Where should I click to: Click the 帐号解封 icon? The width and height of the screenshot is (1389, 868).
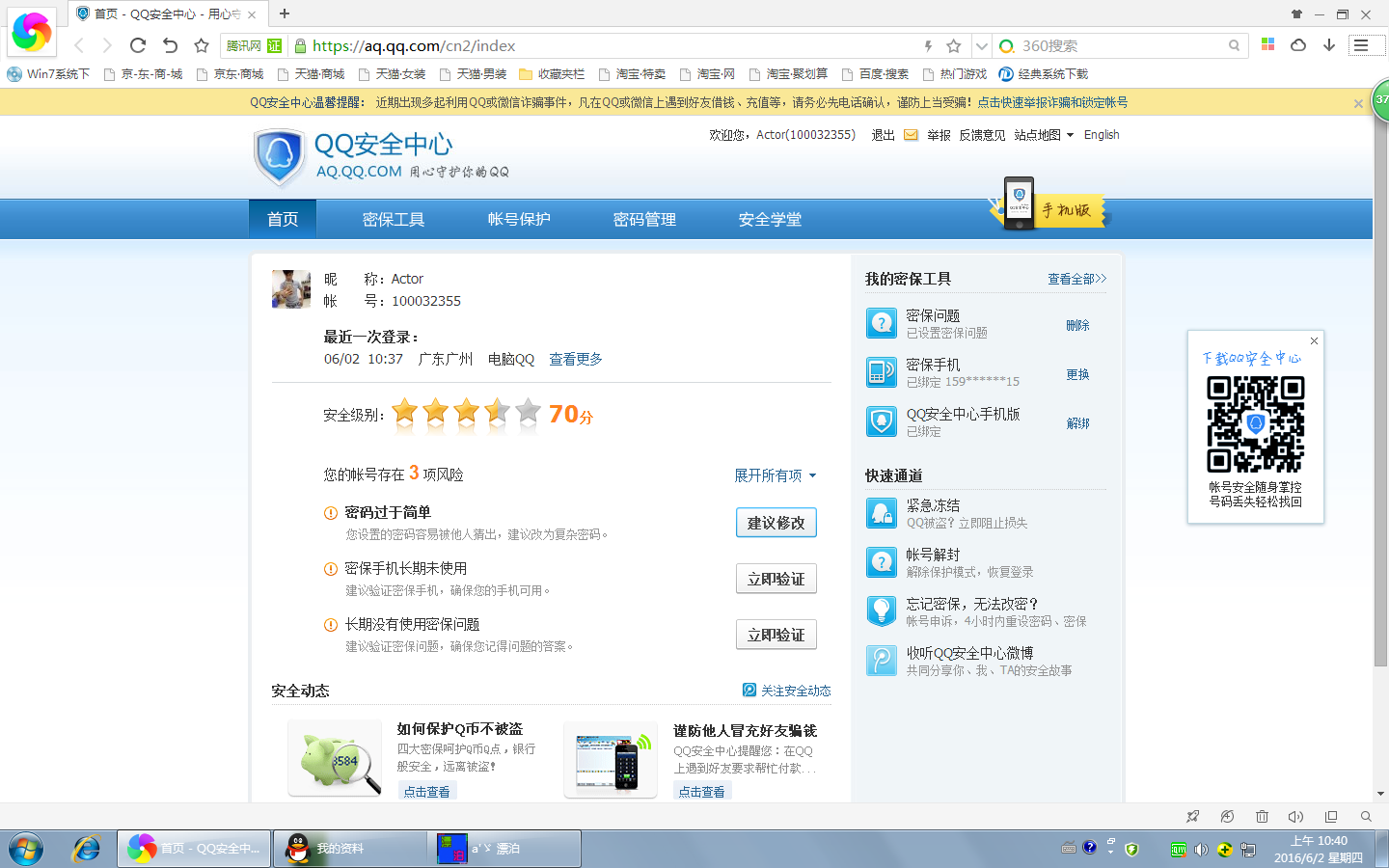(x=882, y=562)
